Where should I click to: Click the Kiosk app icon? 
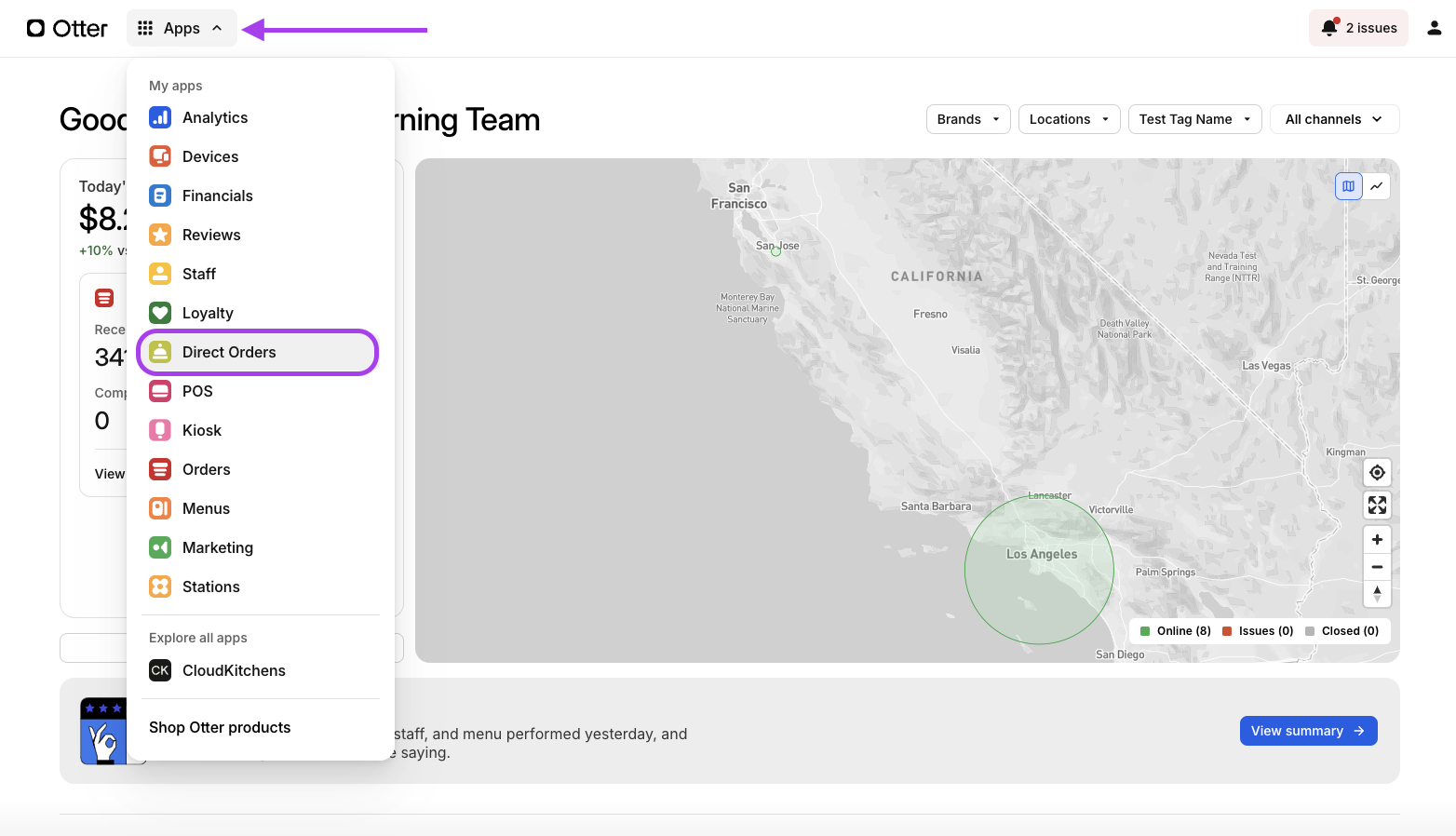[x=160, y=430]
